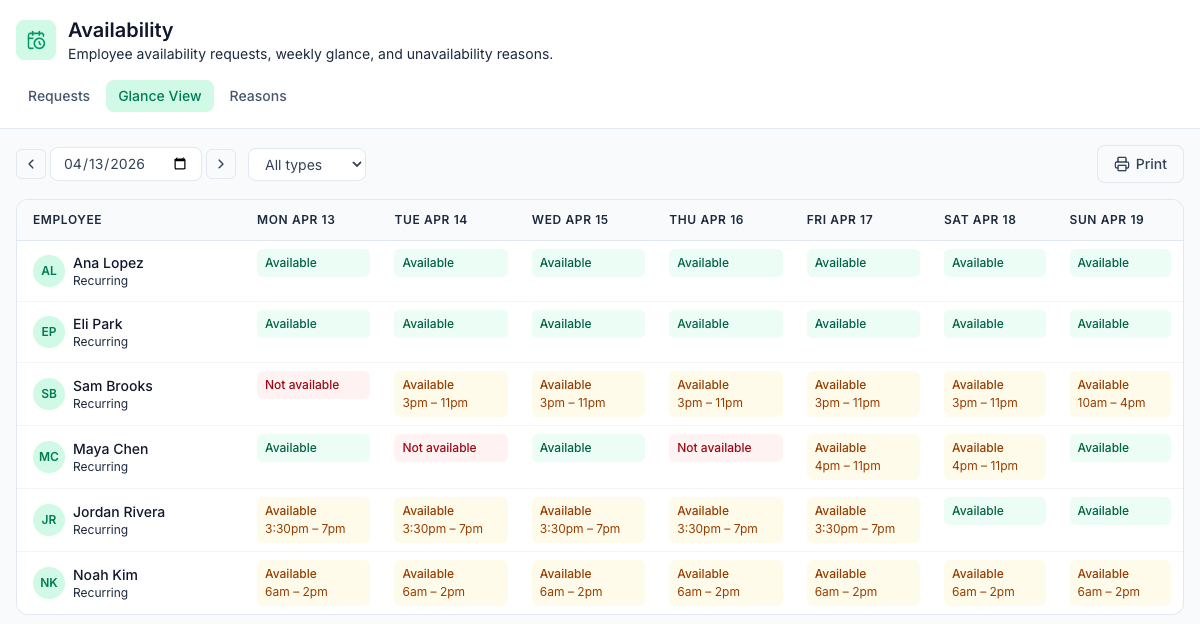
Task: Click the EMPLOYEE column header
Action: [67, 220]
